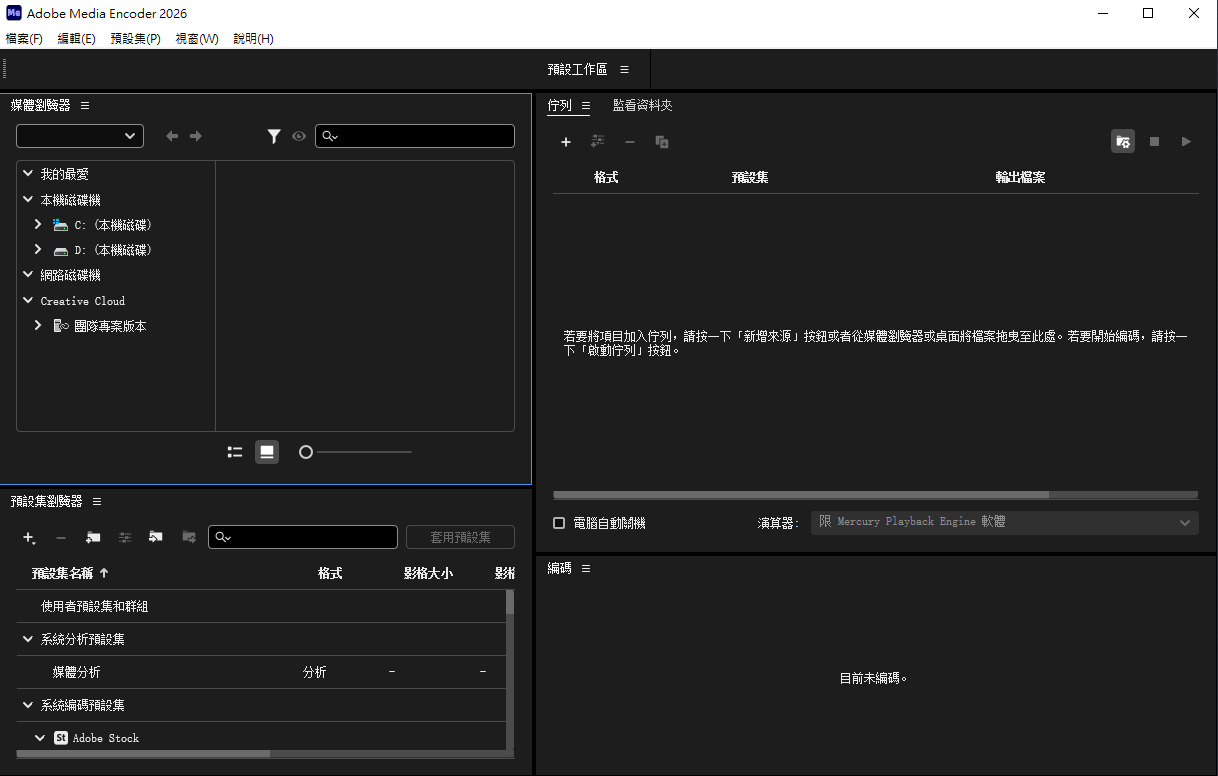Expand the C: (本機磁碟) drive

click(x=38, y=225)
